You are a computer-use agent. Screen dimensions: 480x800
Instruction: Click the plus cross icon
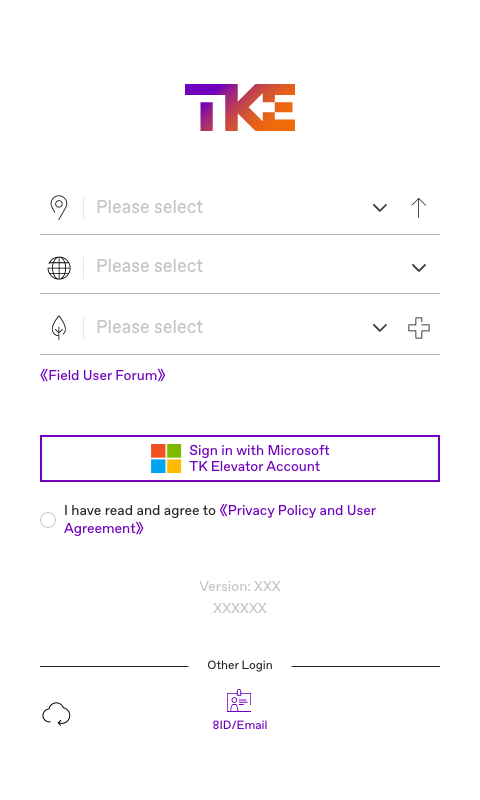(419, 328)
